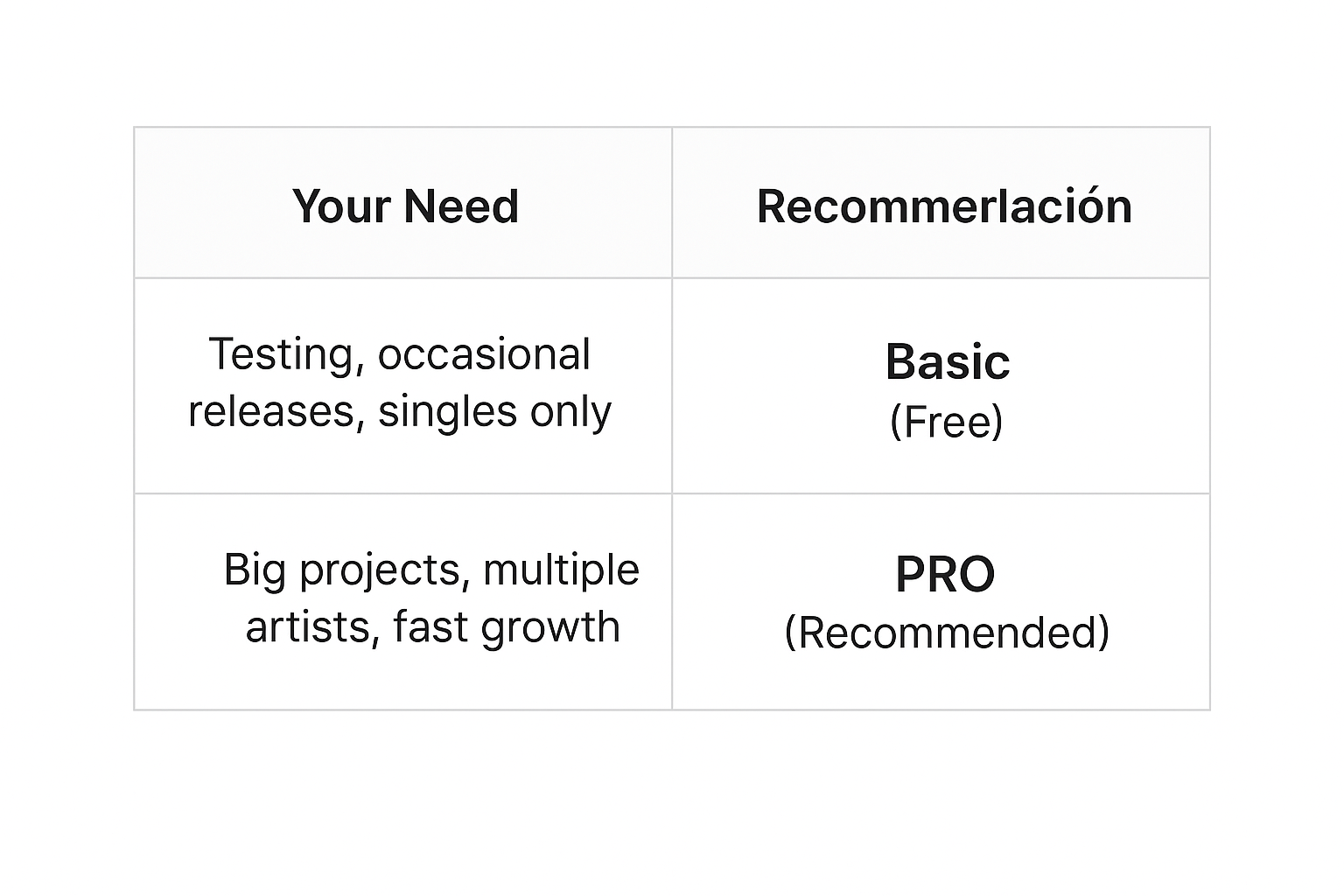
Task: Click the word "occasional" in first row
Action: pos(484,354)
